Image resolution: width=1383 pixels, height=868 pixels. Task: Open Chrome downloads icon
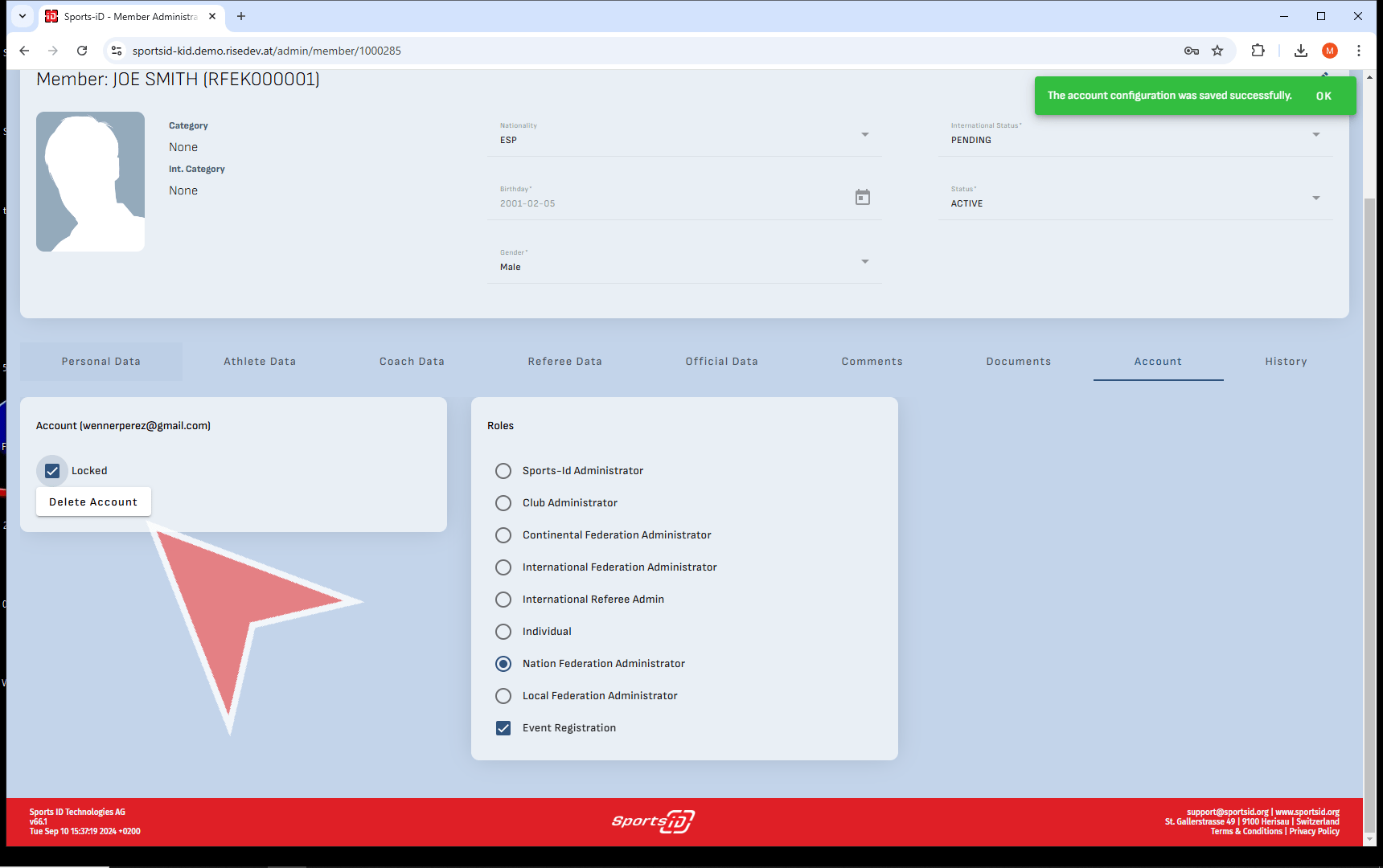[x=1300, y=51]
